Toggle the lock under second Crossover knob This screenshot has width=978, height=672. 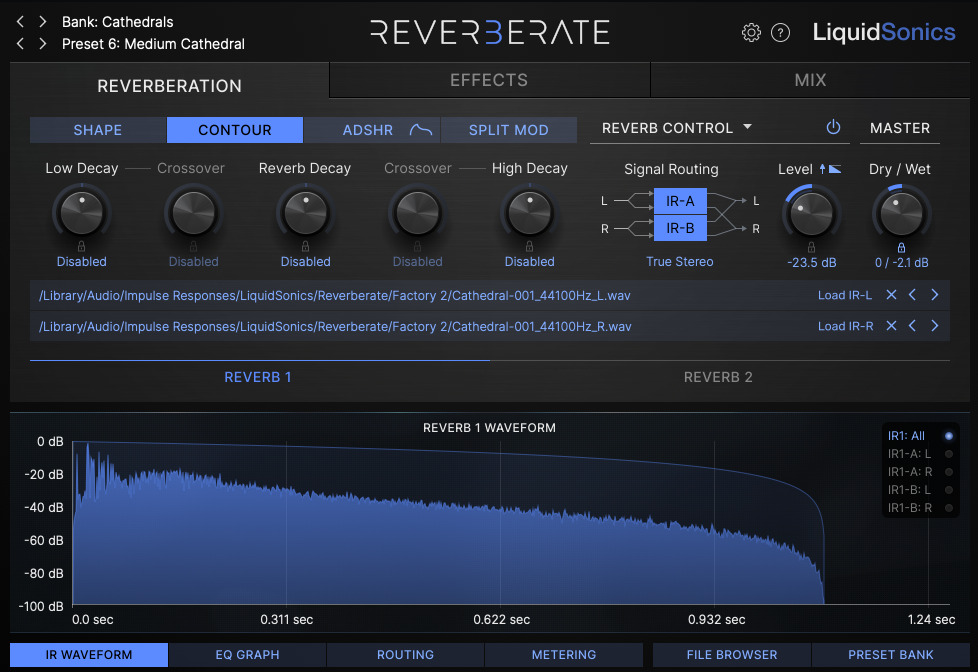tap(417, 246)
